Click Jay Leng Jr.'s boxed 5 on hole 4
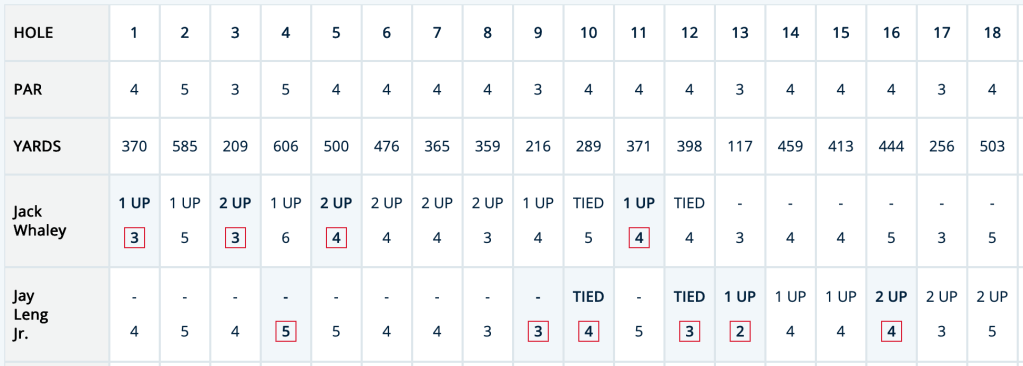 [x=286, y=332]
